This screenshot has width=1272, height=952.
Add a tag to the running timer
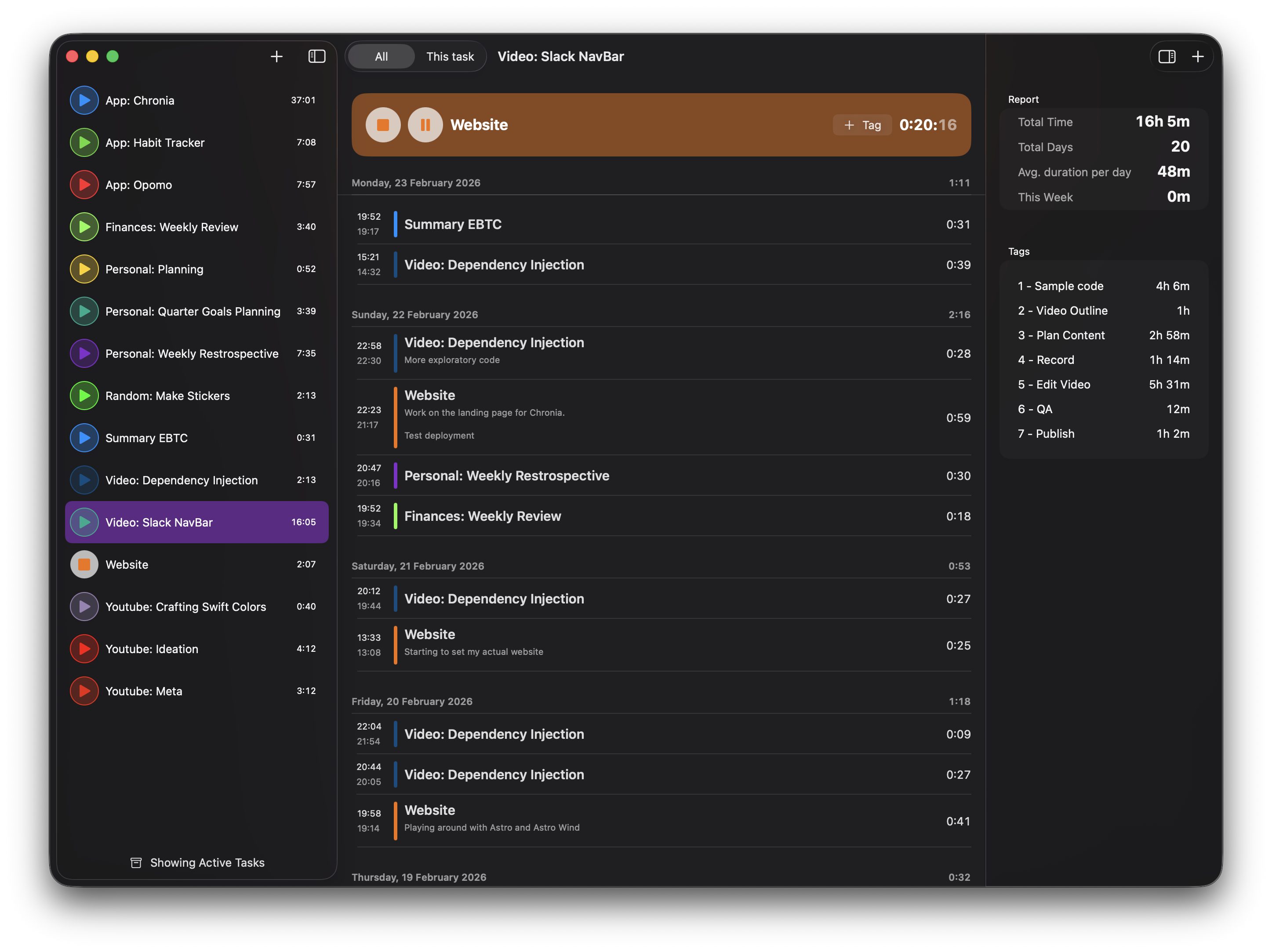pyautogui.click(x=862, y=124)
